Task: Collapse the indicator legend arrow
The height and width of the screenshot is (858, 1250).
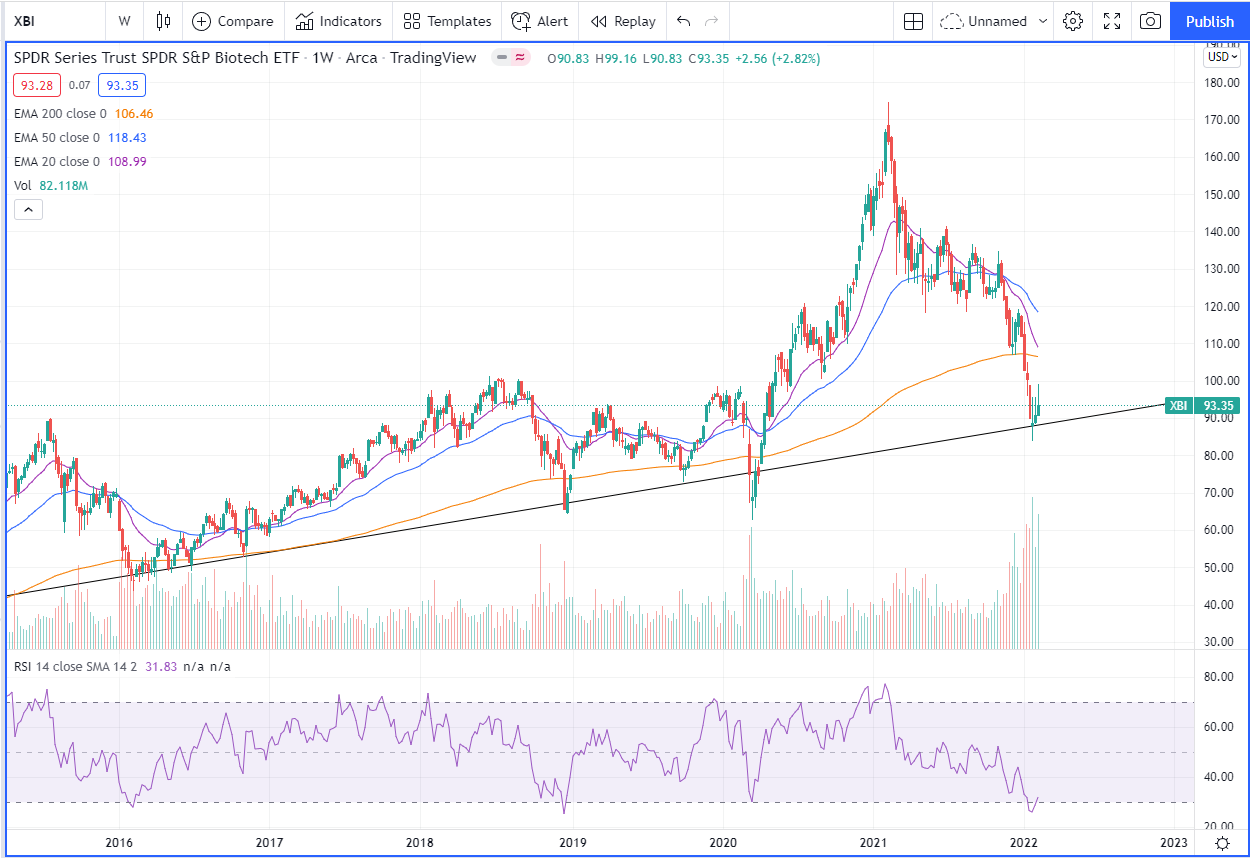Action: [x=28, y=209]
